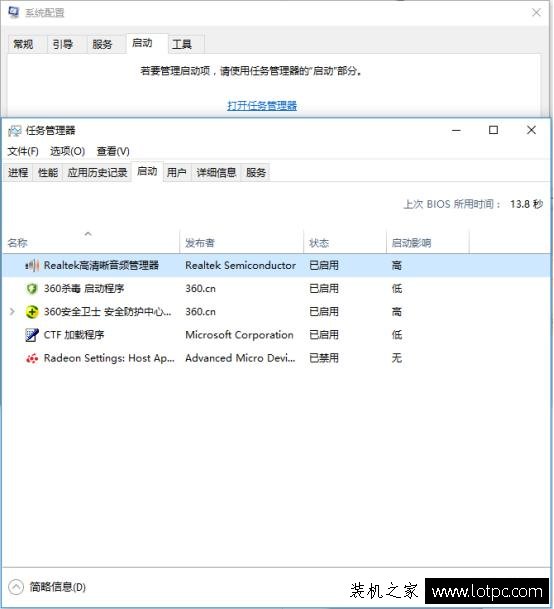Click the 已禁用 status of Radeon Settings
The width and height of the screenshot is (554, 609).
click(324, 358)
